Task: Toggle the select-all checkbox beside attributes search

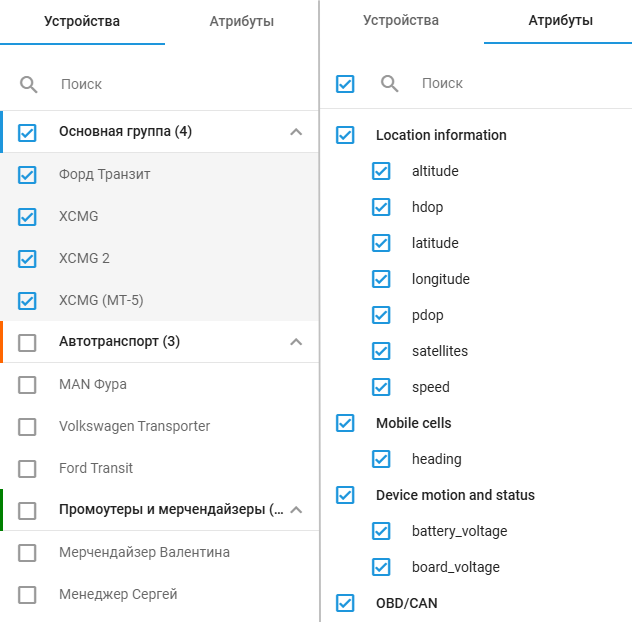Action: (x=345, y=84)
